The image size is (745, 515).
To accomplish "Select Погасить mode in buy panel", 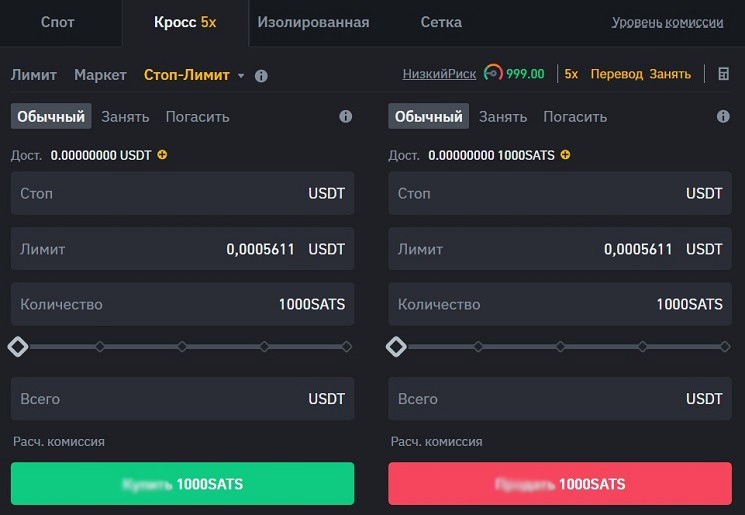I will tap(198, 117).
